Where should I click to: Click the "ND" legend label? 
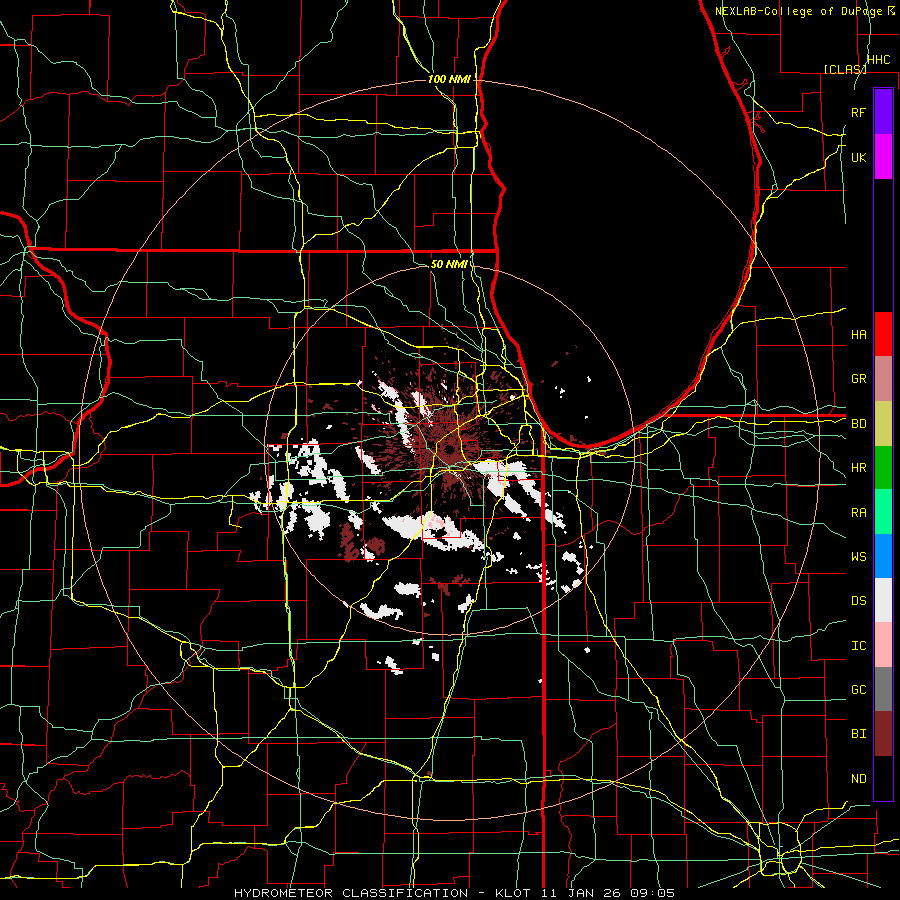(858, 779)
